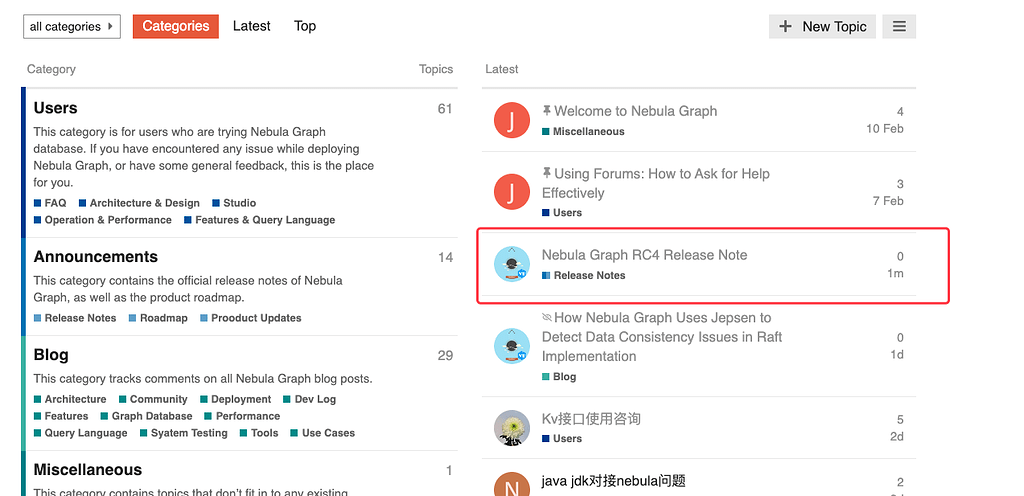Open Nebula Graph RC4 Release Note topic

(x=645, y=255)
